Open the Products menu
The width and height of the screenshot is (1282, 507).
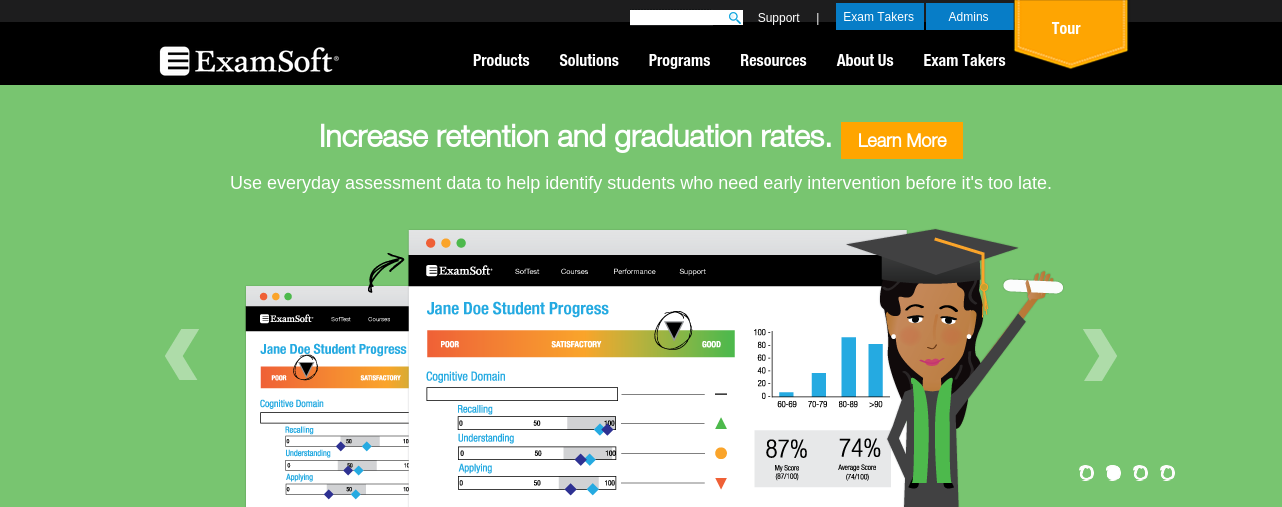coord(501,60)
